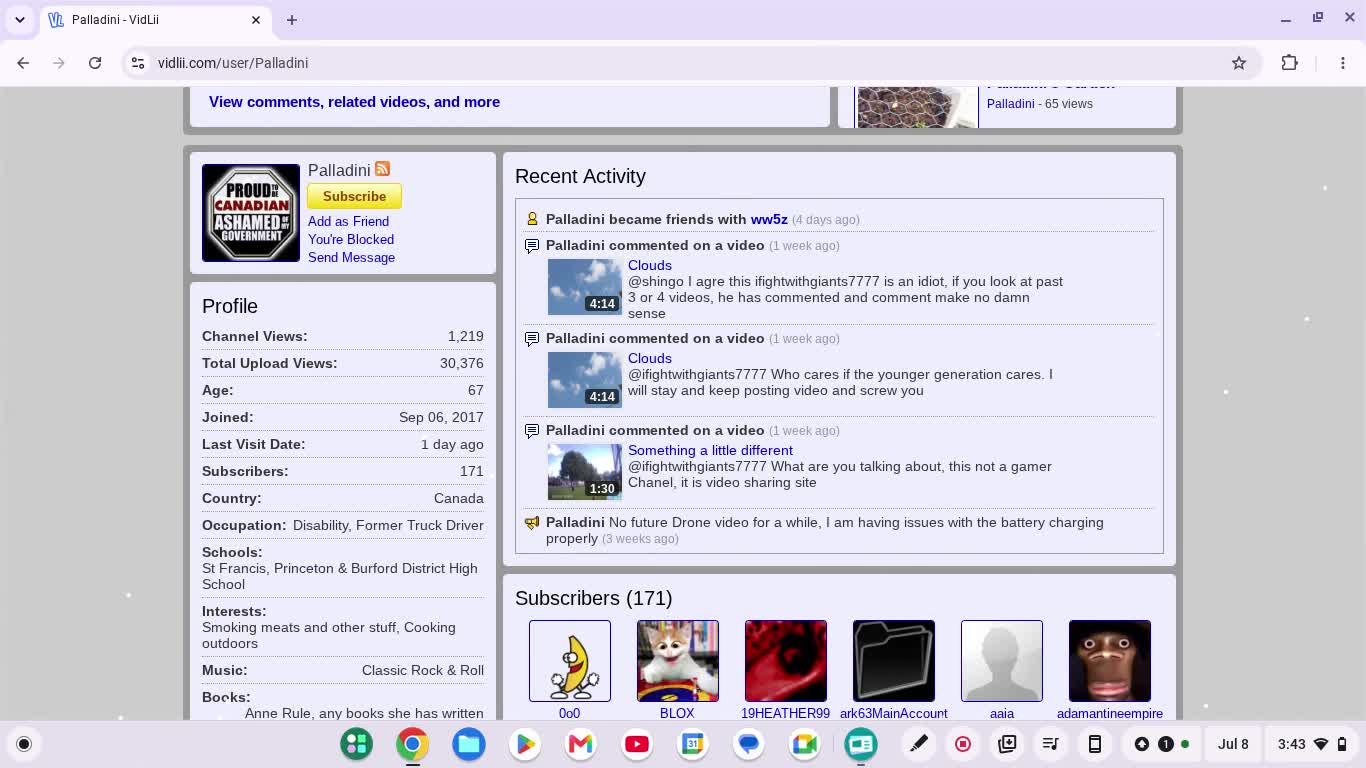Open the Clouds link above 'Who cares' comment
The width and height of the screenshot is (1366, 768).
(x=650, y=358)
